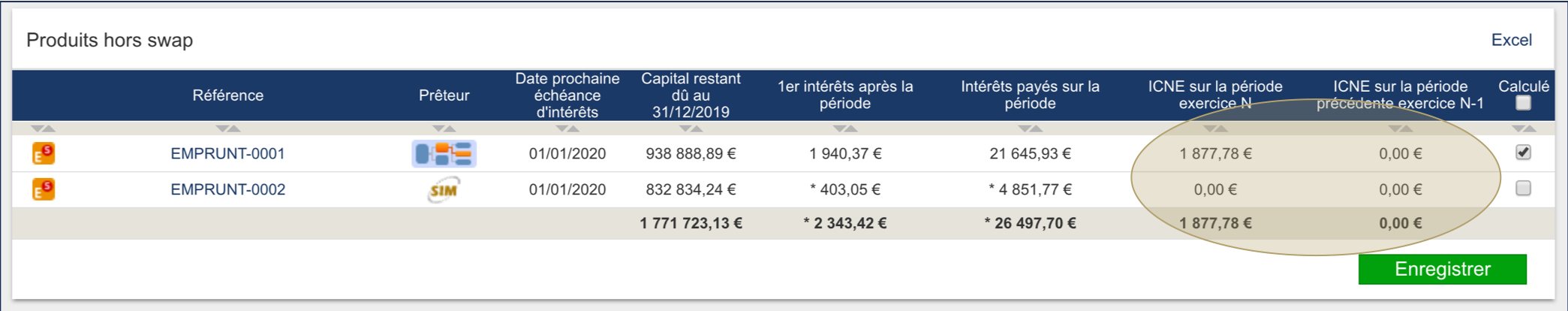Tick the Calculé checkbox in the table header
This screenshot has height=311, width=1568.
pos(1523,103)
